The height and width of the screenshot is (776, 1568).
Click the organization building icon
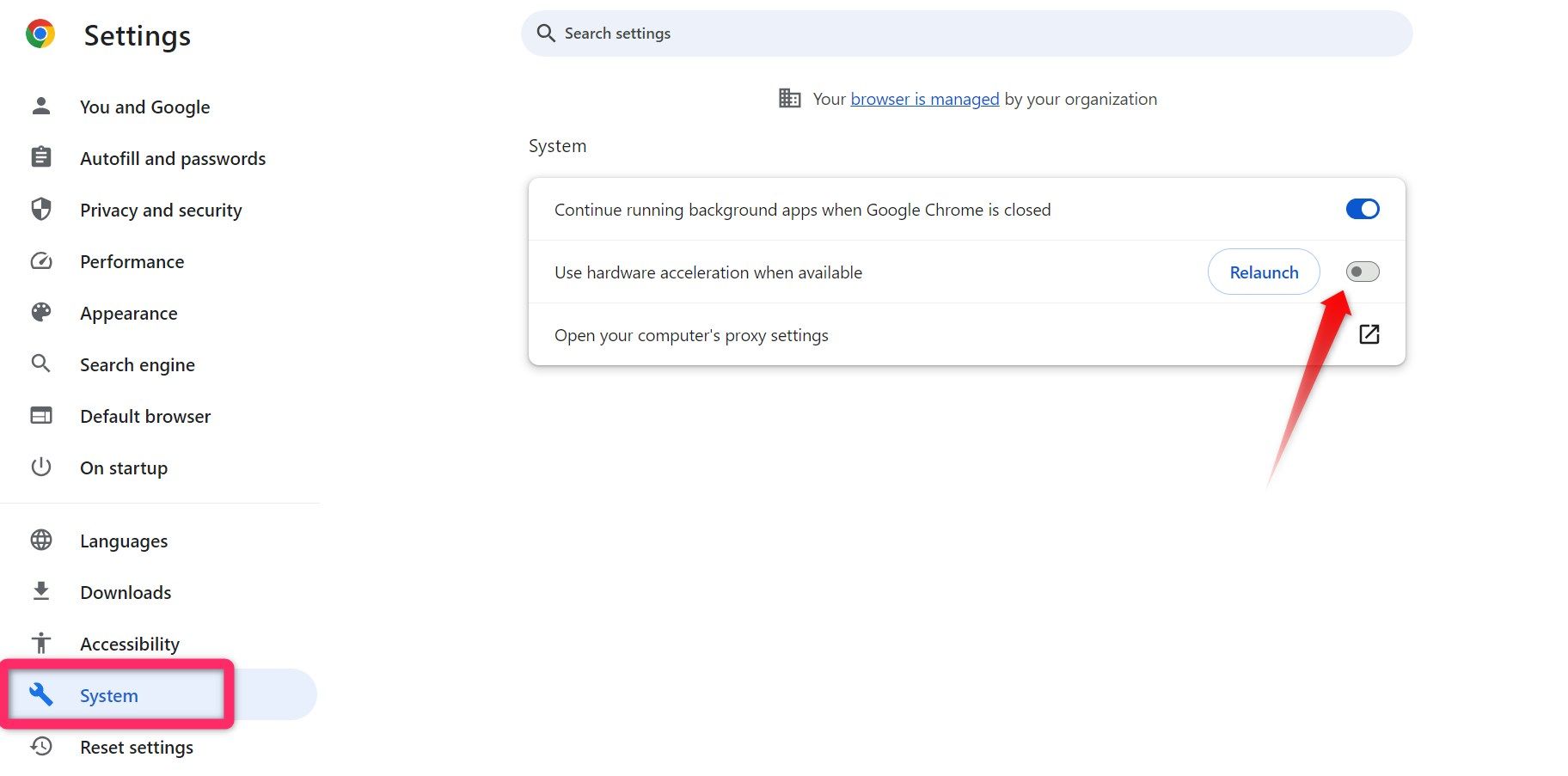788,98
